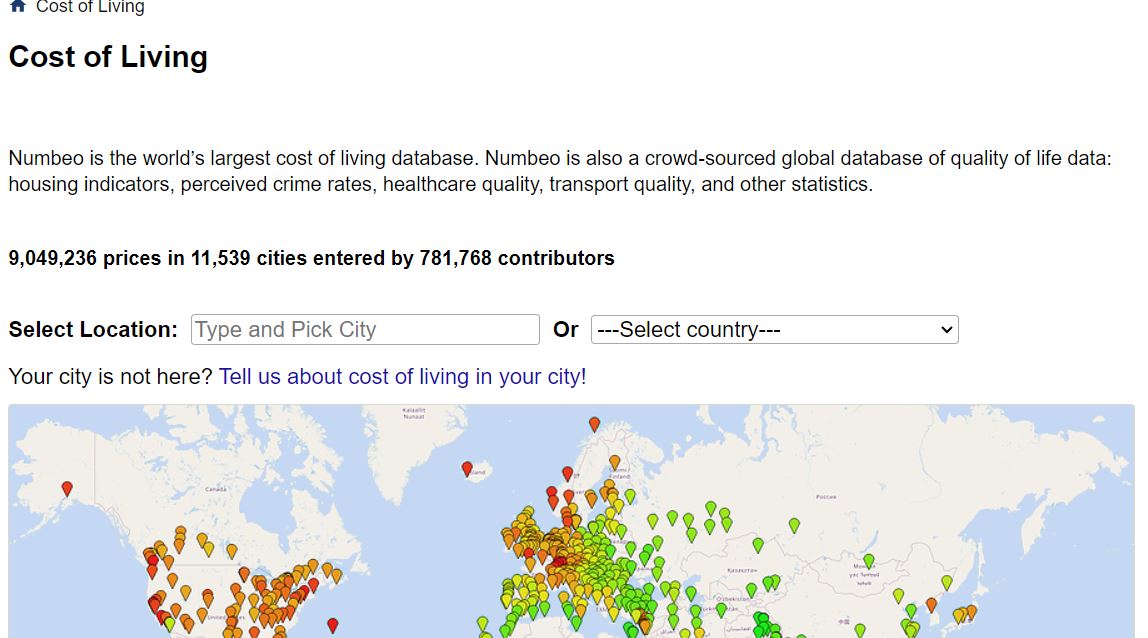1148x638 pixels.
Task: Click the Россия label on the map
Action: coord(826,497)
